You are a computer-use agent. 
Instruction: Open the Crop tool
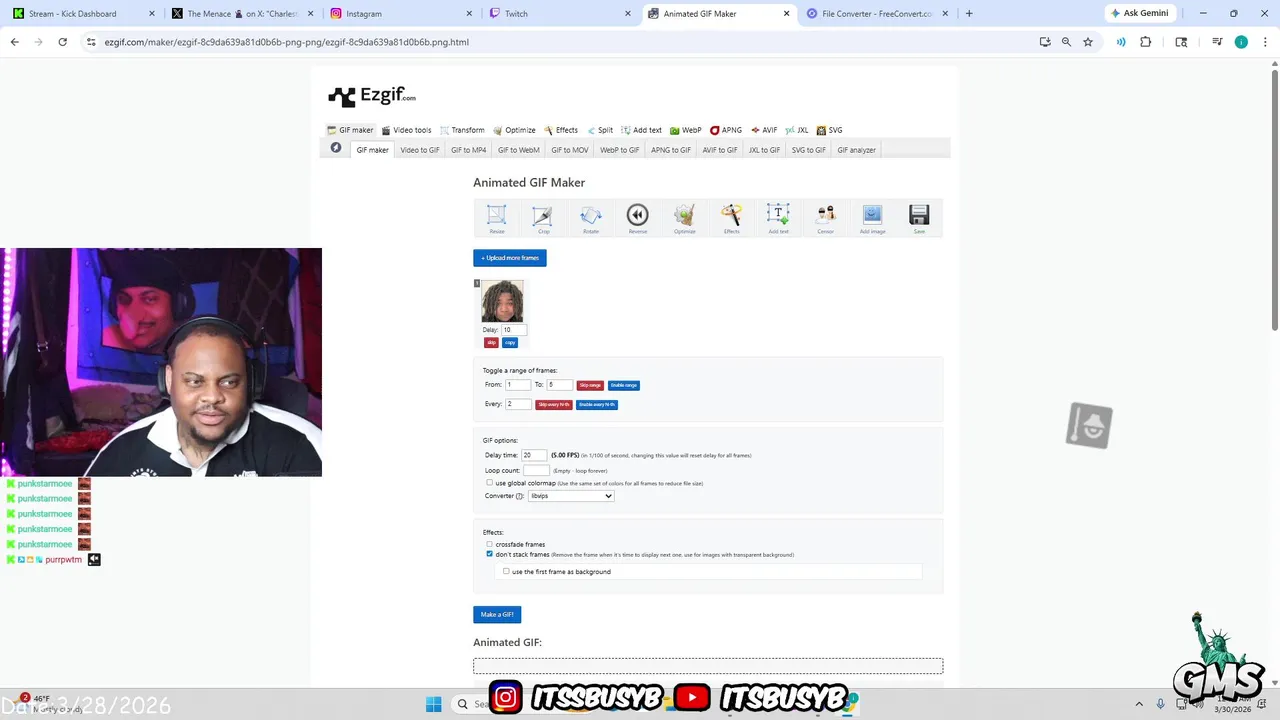coord(543,219)
